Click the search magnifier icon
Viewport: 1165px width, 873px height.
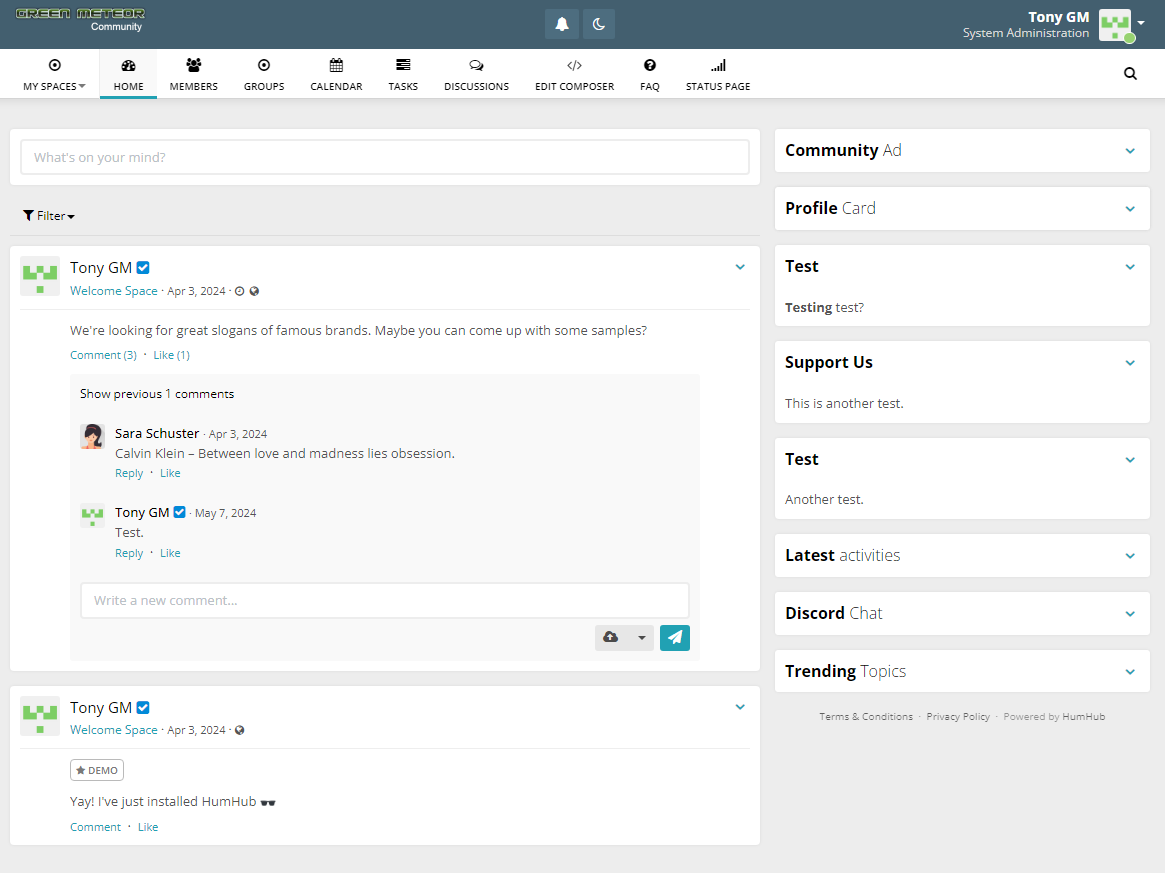[1130, 73]
